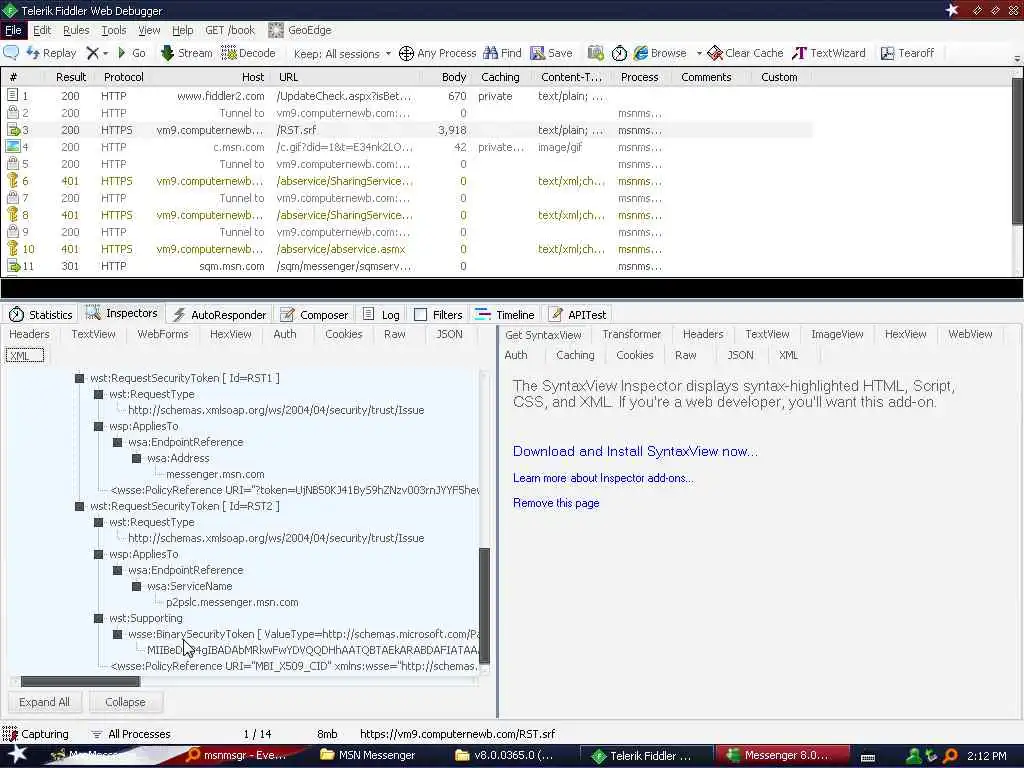
Task: Switch to the Log tab
Action: point(381,315)
